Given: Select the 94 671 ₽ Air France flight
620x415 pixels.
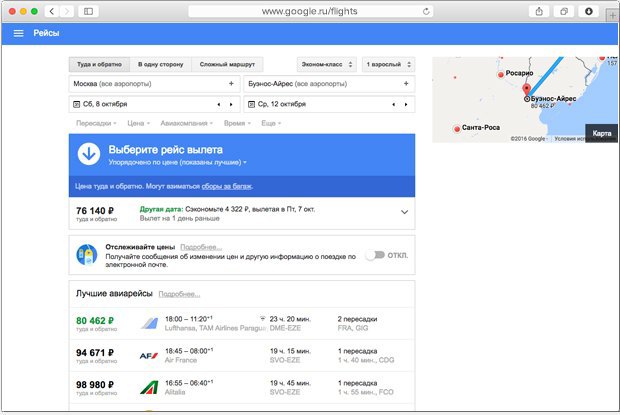Looking at the screenshot, I should pyautogui.click(x=242, y=355).
